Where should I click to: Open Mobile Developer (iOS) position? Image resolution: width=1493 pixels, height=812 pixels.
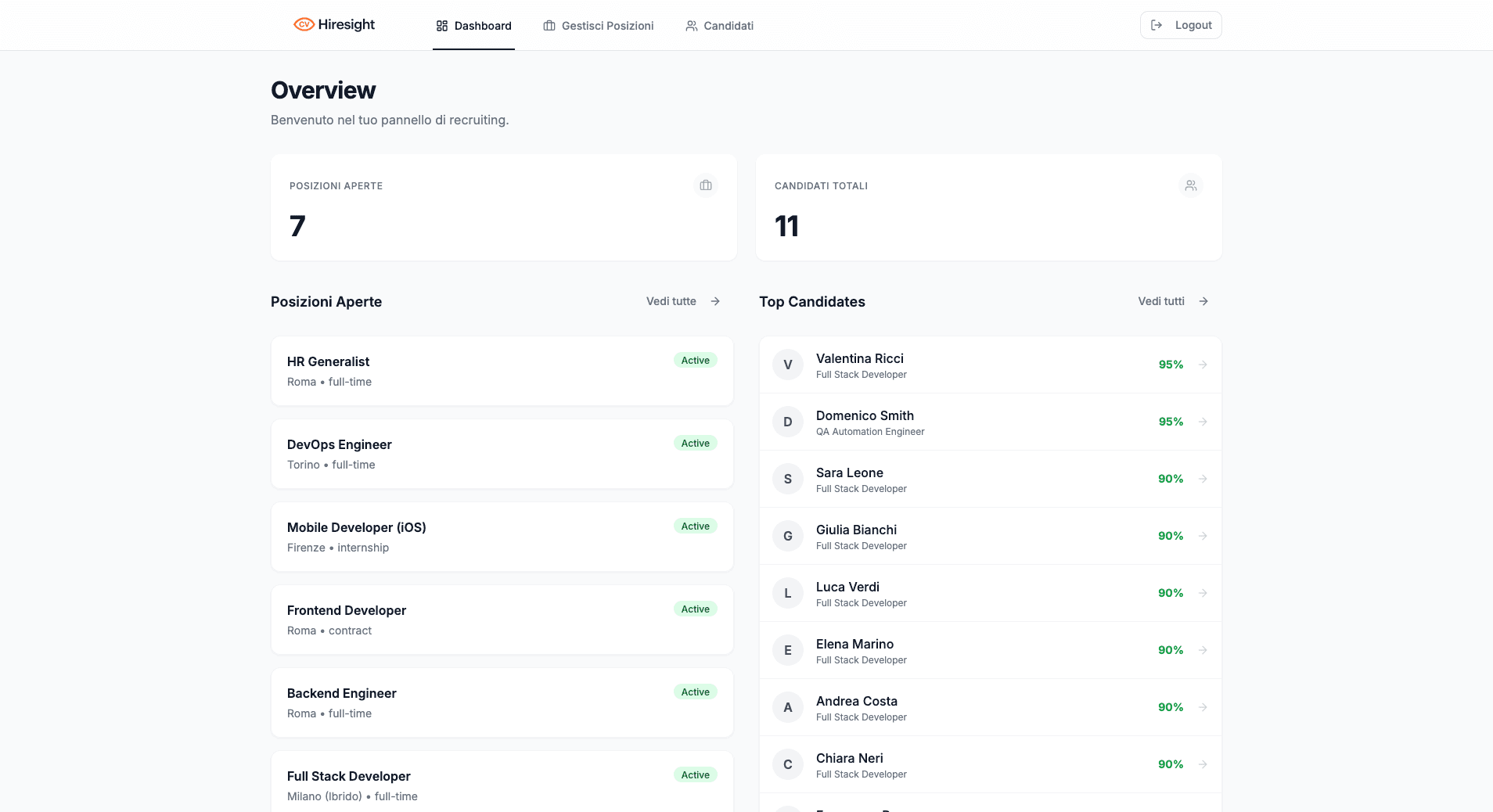point(502,537)
